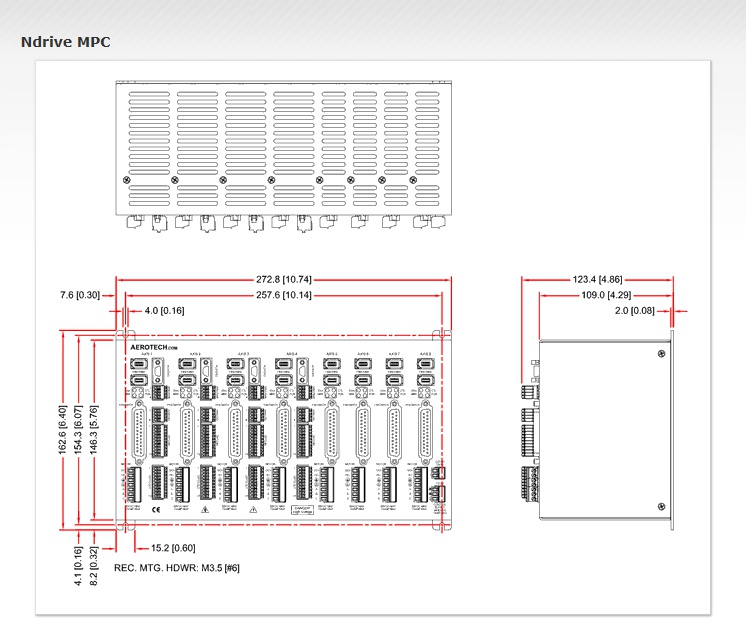Click the leftmost screw on top cover
Image resolution: width=746 pixels, height=636 pixels.
(127, 180)
